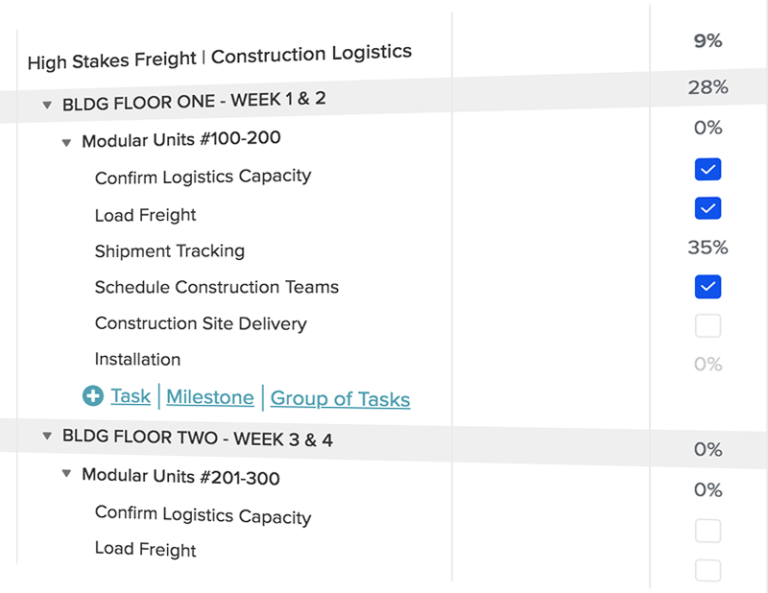Check Load Freight under Units #201-300
Screen dimensions: 768x593
tap(708, 570)
